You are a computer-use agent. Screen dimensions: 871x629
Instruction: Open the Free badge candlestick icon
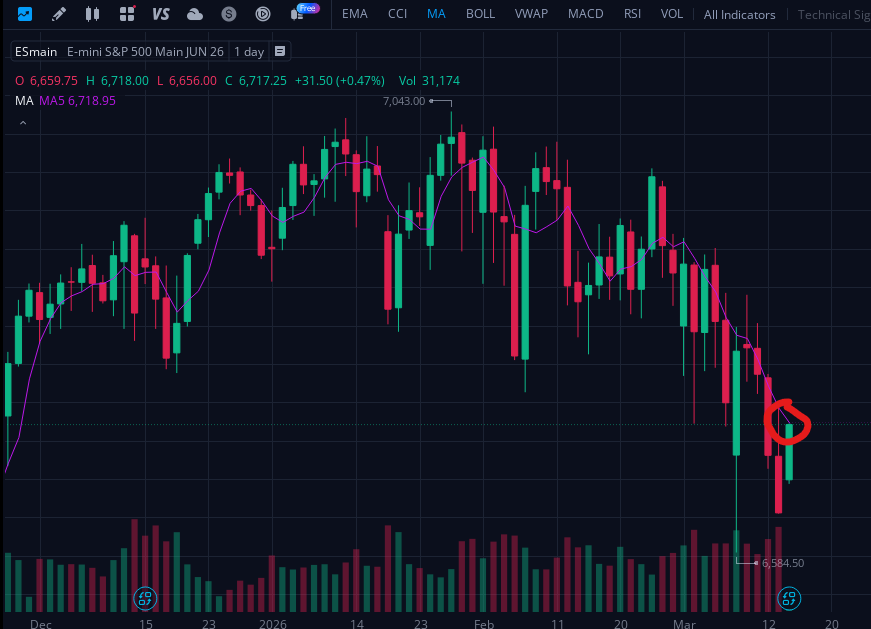[303, 12]
